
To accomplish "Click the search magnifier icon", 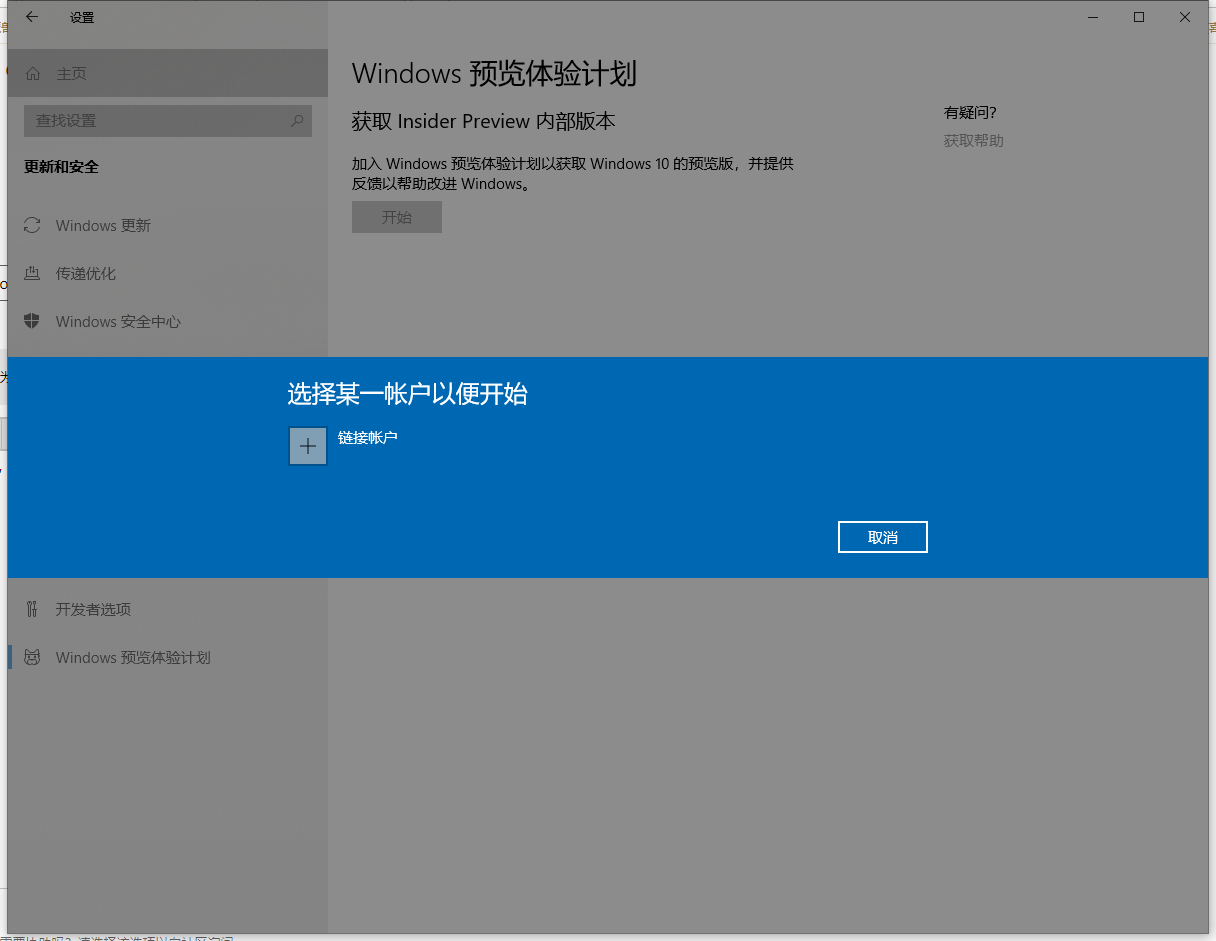I will (297, 121).
